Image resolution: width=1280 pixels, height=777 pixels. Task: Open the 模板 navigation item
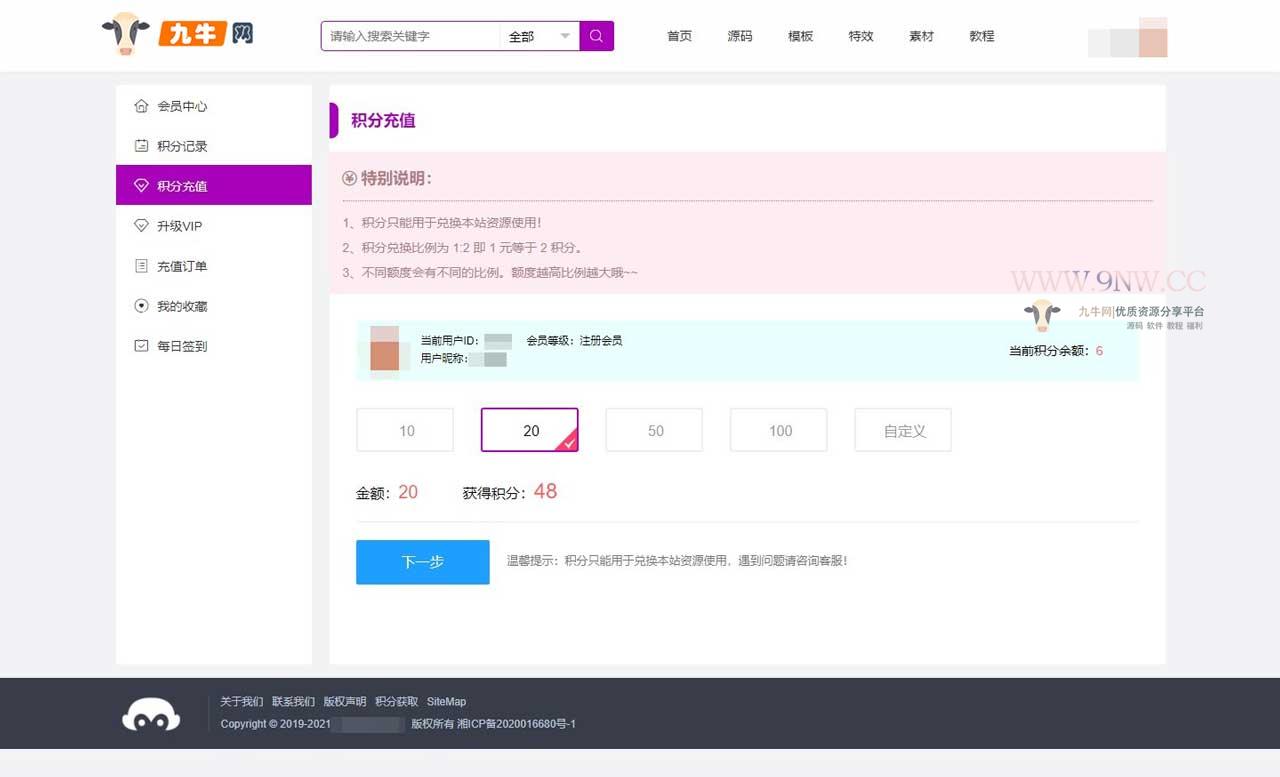[x=800, y=36]
